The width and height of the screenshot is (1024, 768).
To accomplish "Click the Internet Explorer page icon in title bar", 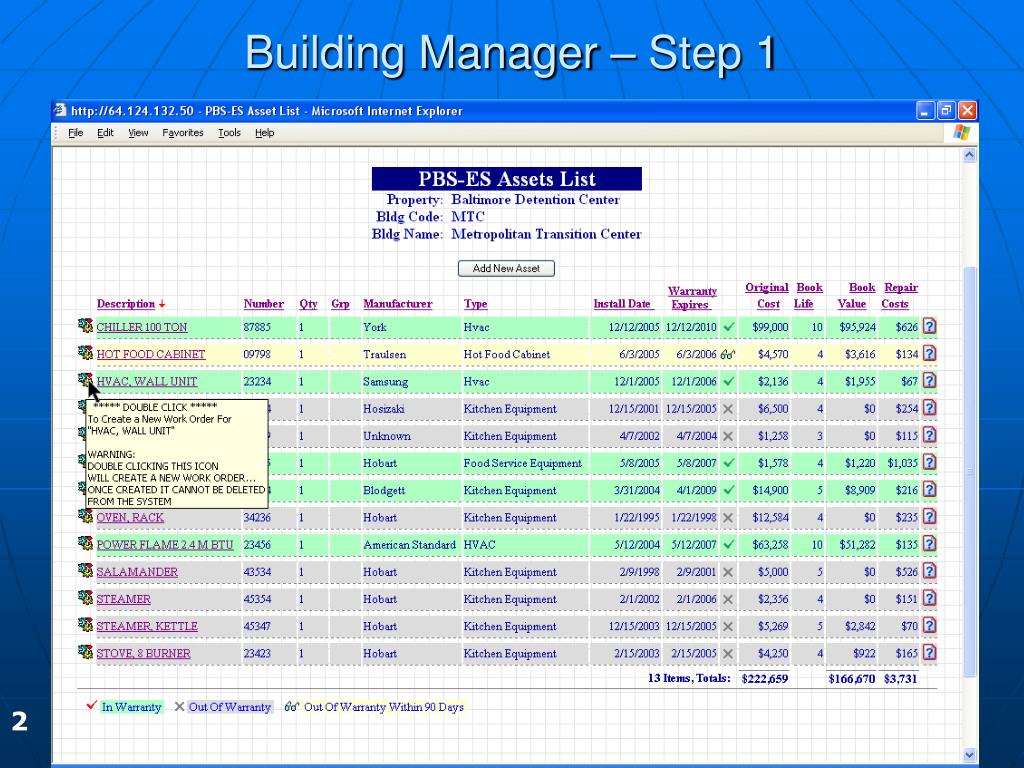I will coord(61,110).
